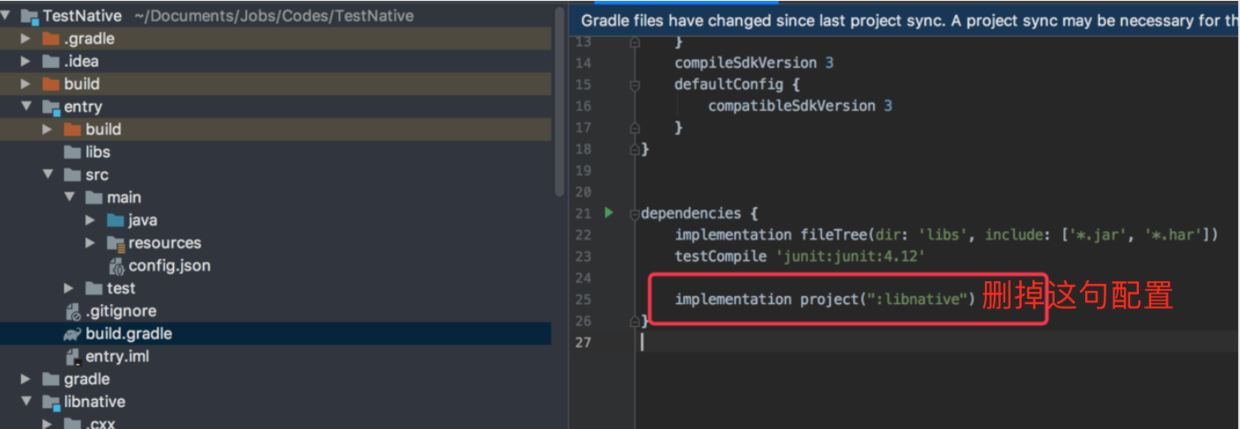The image size is (1240, 429).
Task: Click the .gitignore file icon
Action: point(72,311)
